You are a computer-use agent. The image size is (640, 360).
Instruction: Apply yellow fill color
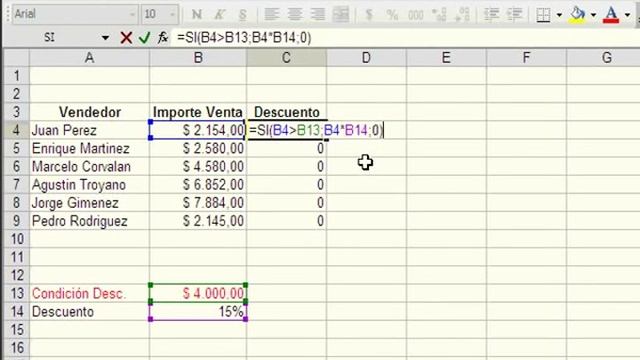coord(577,15)
